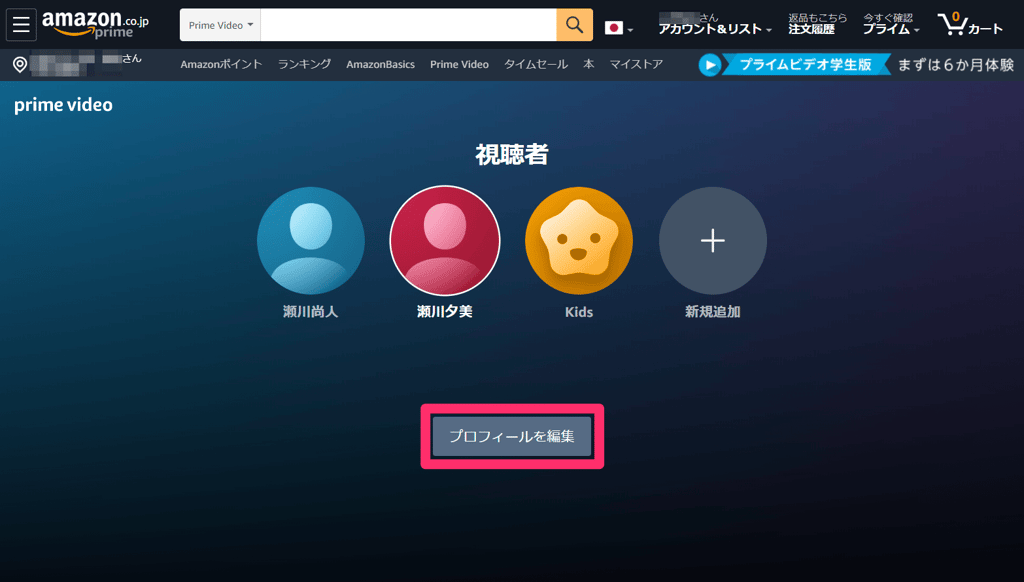This screenshot has height=582, width=1024.
Task: Click the orange search magnifier button
Action: (x=574, y=25)
